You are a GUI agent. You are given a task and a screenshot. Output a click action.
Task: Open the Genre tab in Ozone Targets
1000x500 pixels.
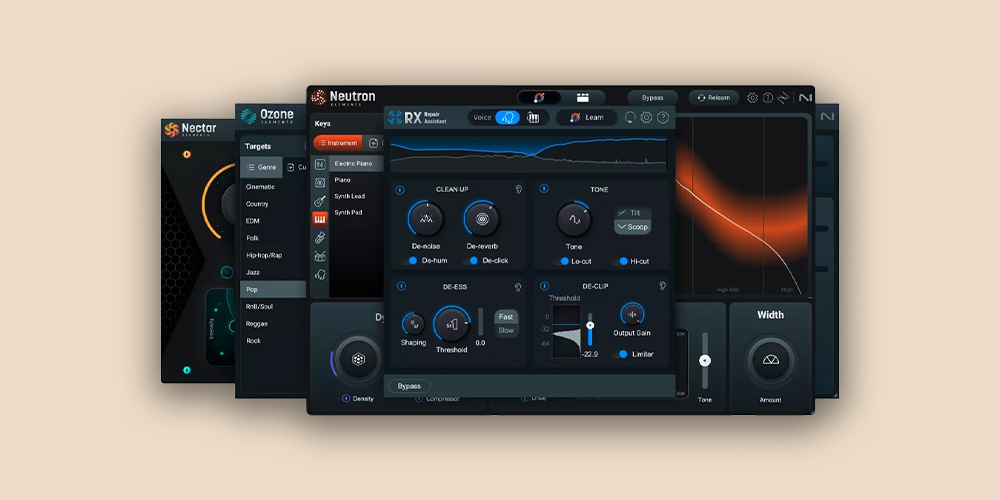261,167
